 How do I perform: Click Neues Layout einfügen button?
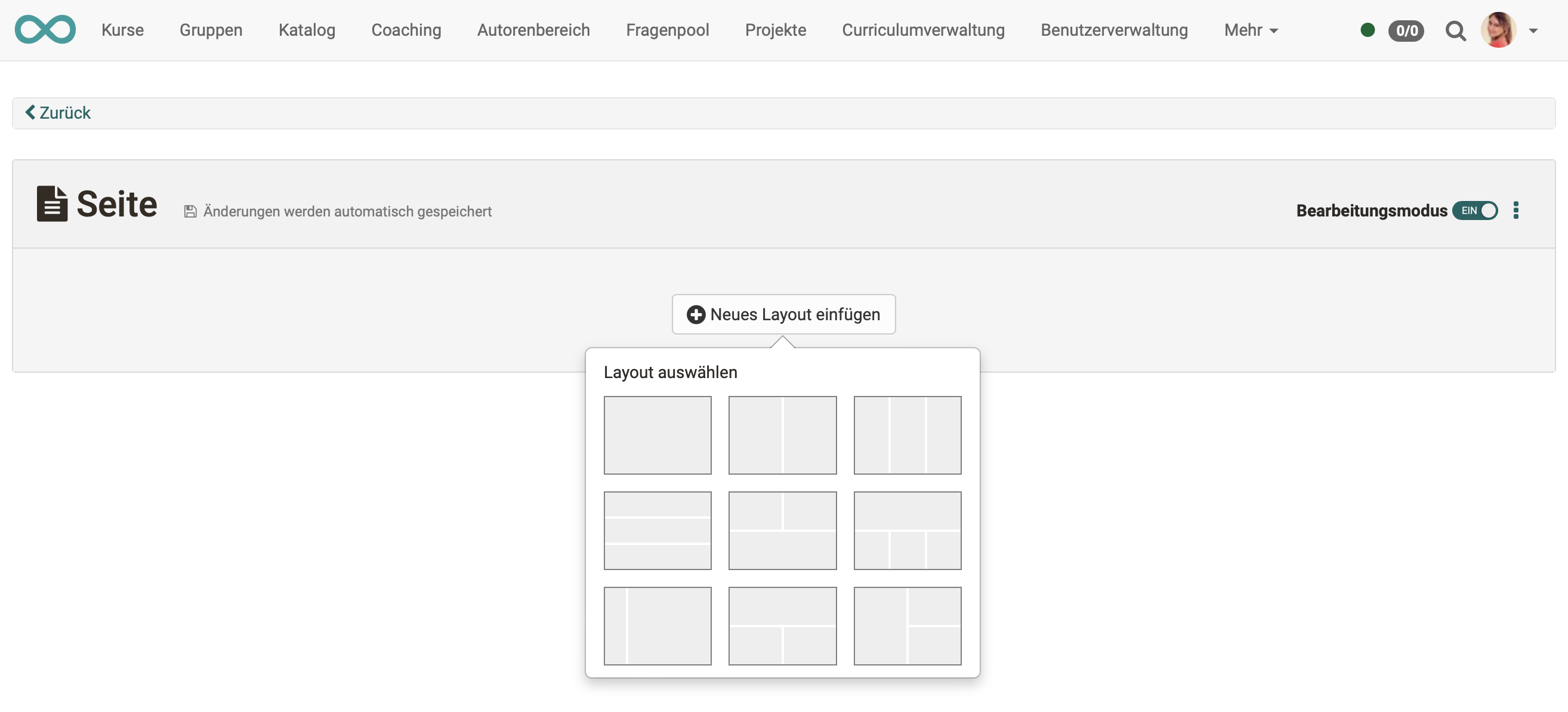(783, 314)
